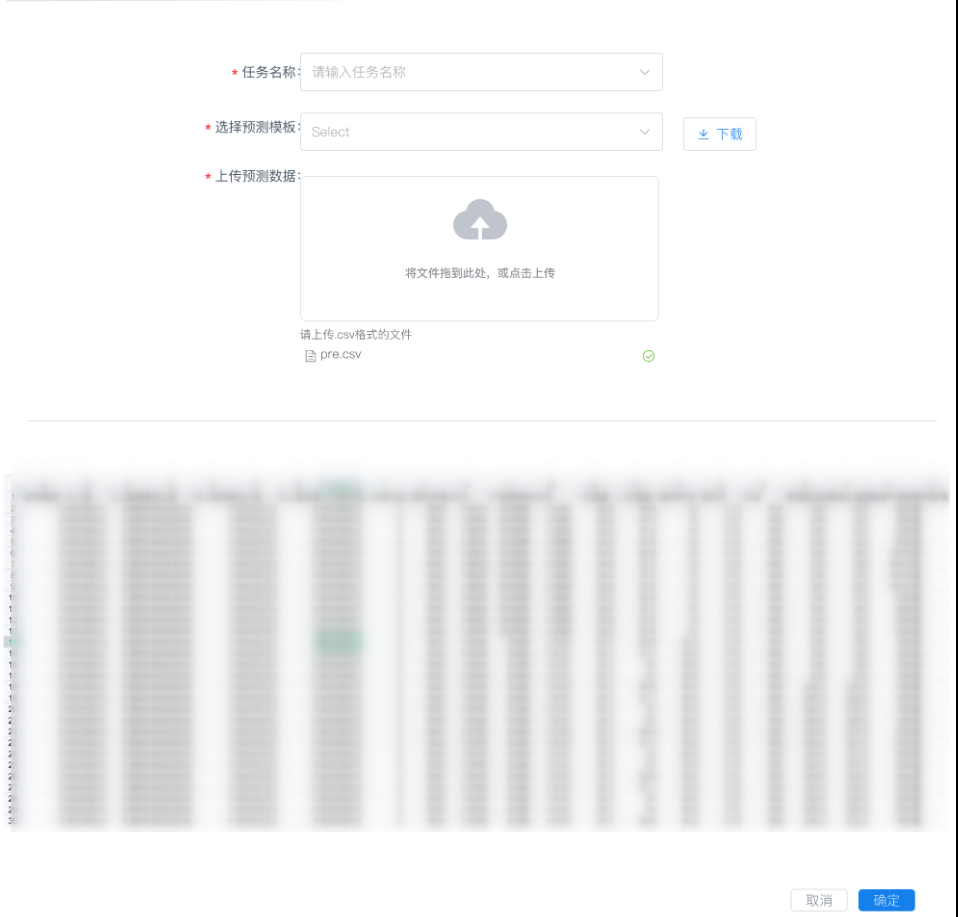Cancel with the 取消 button
The width and height of the screenshot is (958, 917).
pyautogui.click(x=819, y=900)
